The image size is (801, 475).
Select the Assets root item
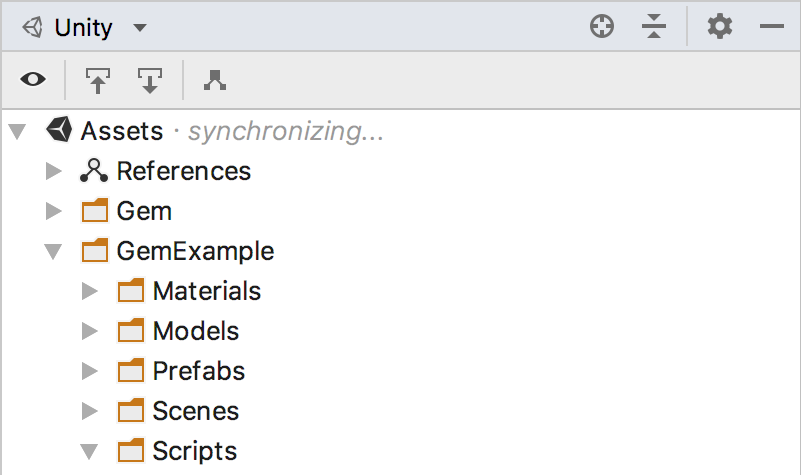pos(122,131)
